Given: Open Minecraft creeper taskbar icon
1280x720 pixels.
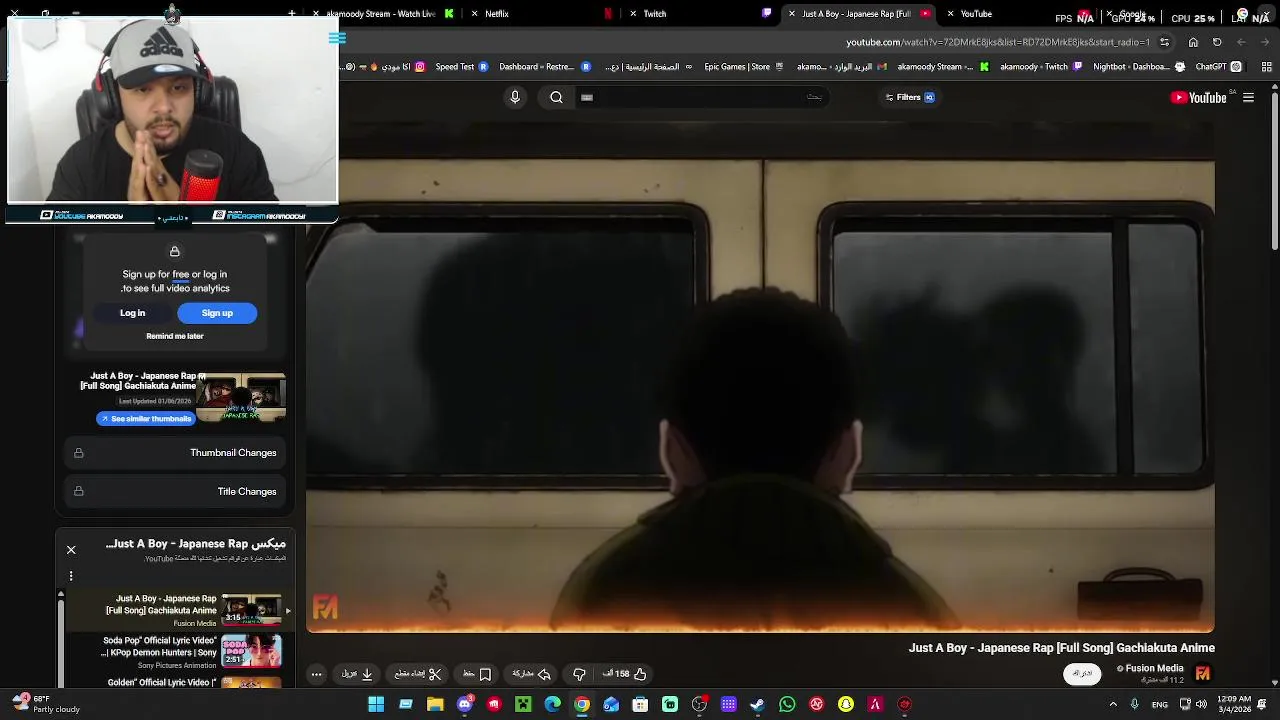Looking at the screenshot, I should coord(523,705).
